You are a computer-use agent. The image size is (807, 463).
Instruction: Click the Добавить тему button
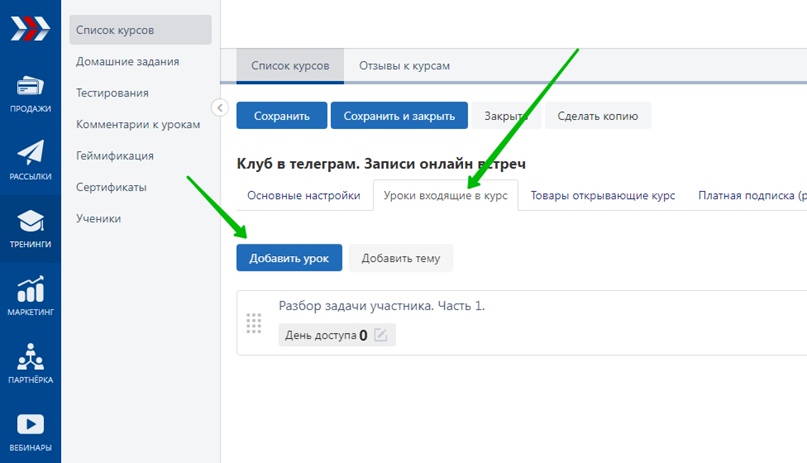click(401, 258)
